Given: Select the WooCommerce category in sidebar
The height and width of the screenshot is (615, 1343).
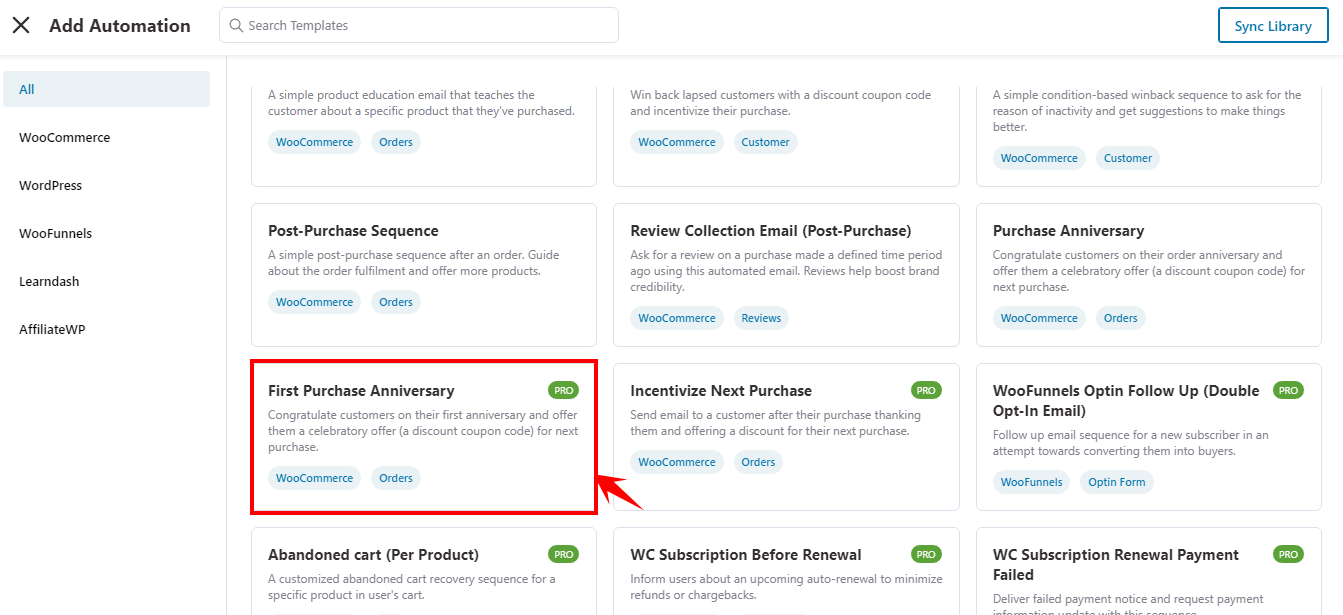Looking at the screenshot, I should [x=64, y=137].
